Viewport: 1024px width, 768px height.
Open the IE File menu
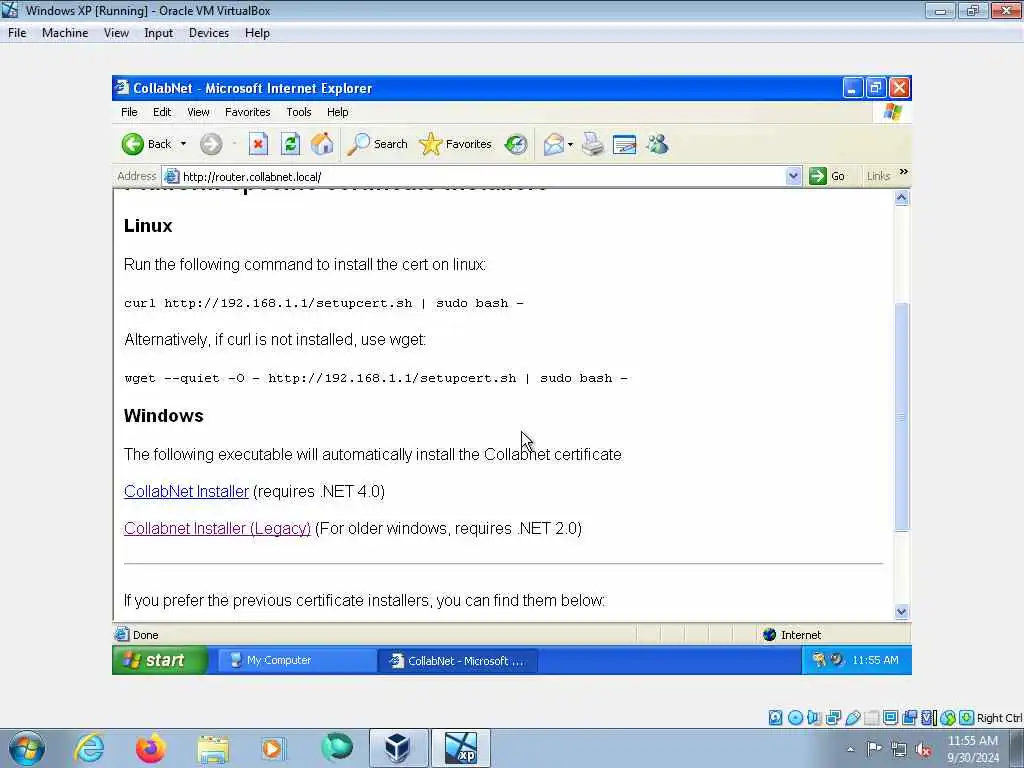pyautogui.click(x=129, y=112)
